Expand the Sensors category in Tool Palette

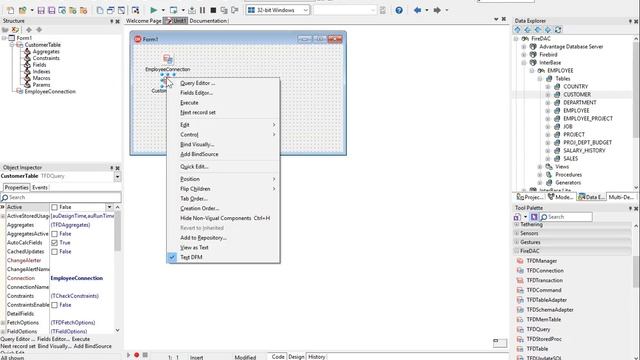(517, 233)
